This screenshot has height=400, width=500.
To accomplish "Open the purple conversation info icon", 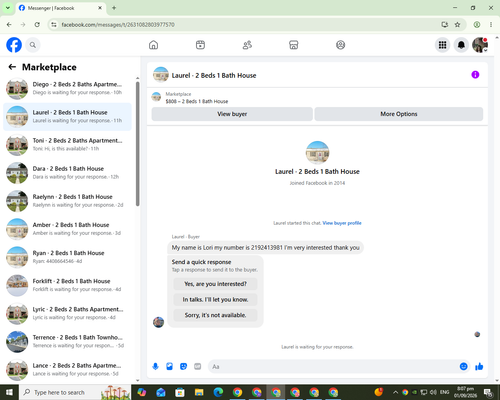I will 475,75.
